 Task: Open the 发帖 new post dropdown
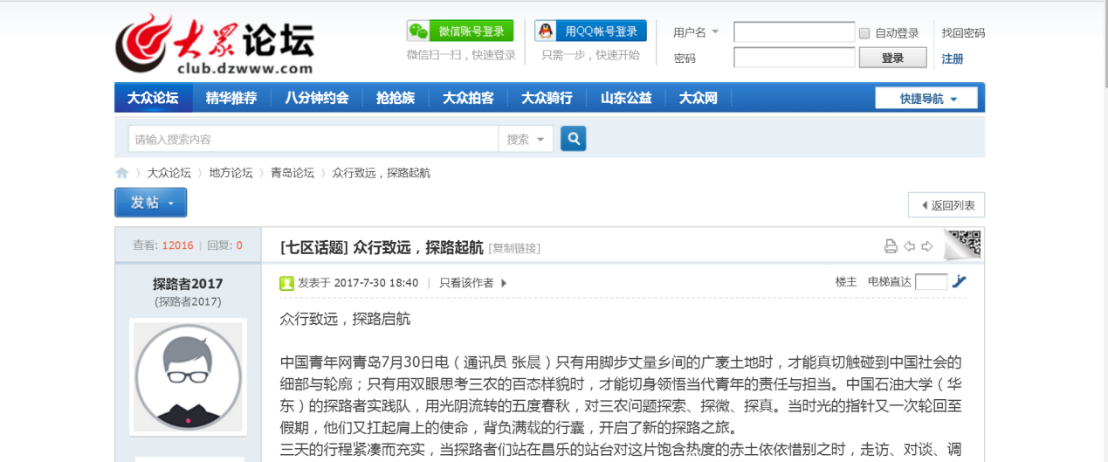click(x=150, y=203)
